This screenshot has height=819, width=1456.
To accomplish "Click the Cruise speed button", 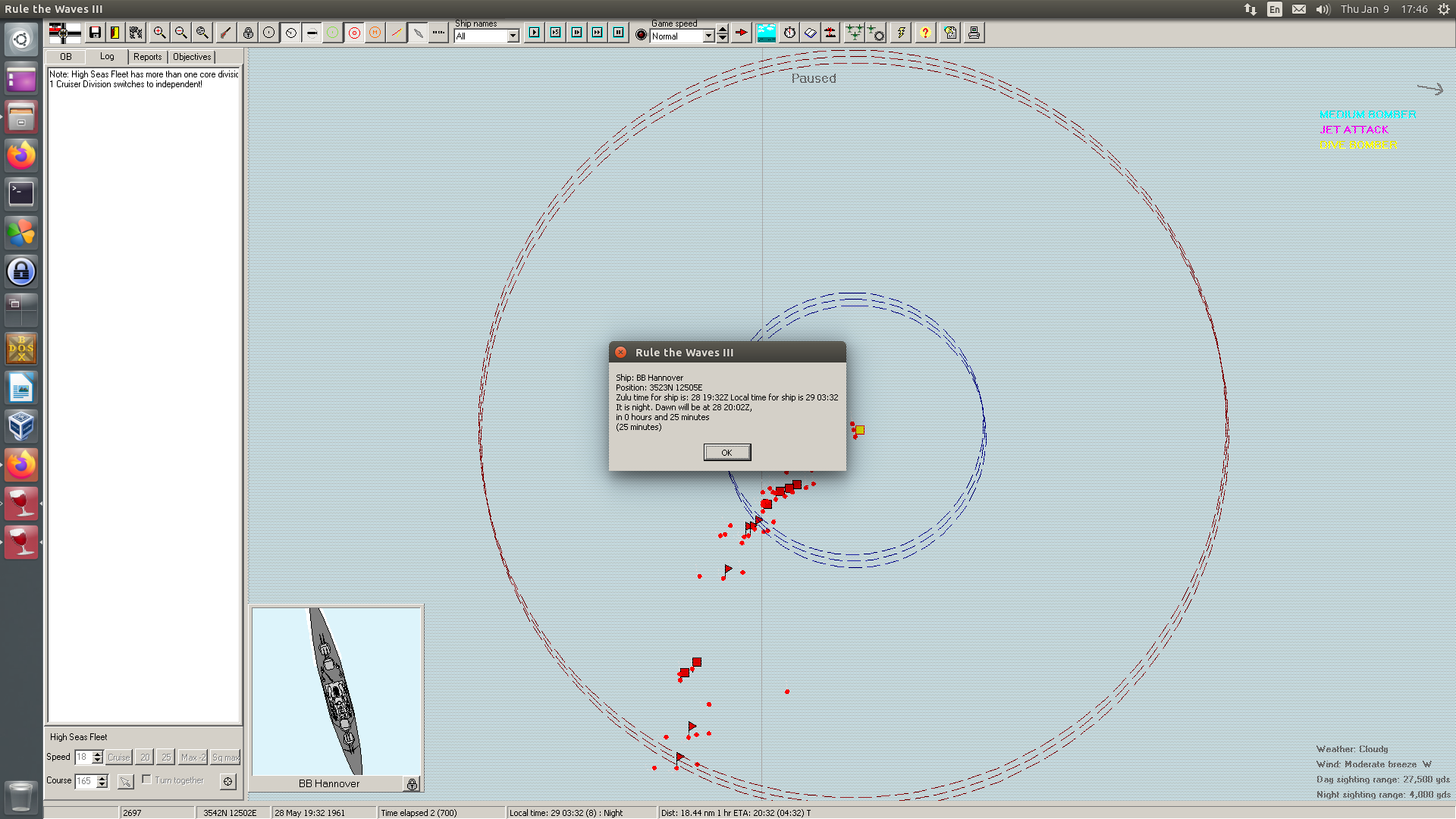I will tap(119, 757).
